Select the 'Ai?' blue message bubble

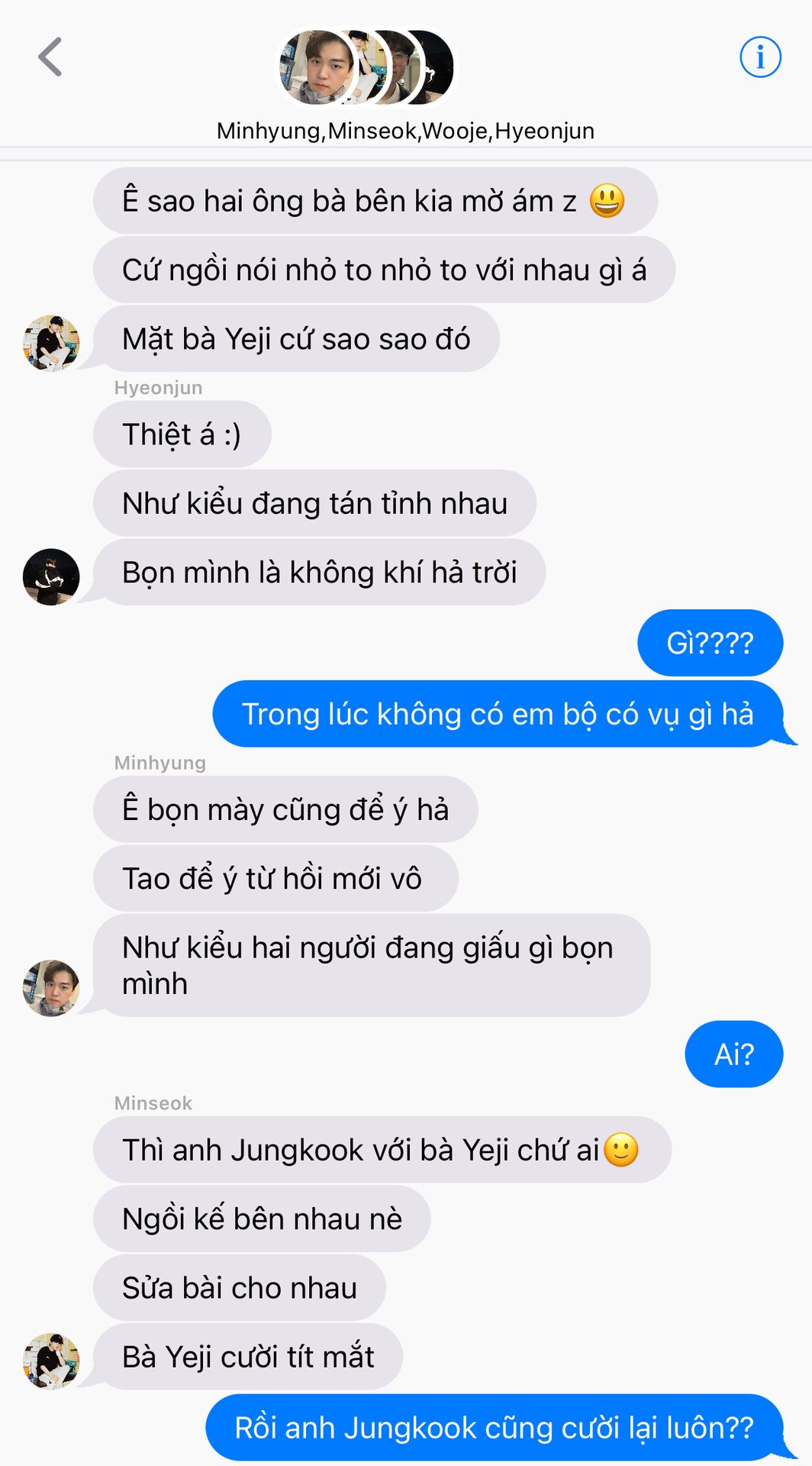coord(734,1054)
